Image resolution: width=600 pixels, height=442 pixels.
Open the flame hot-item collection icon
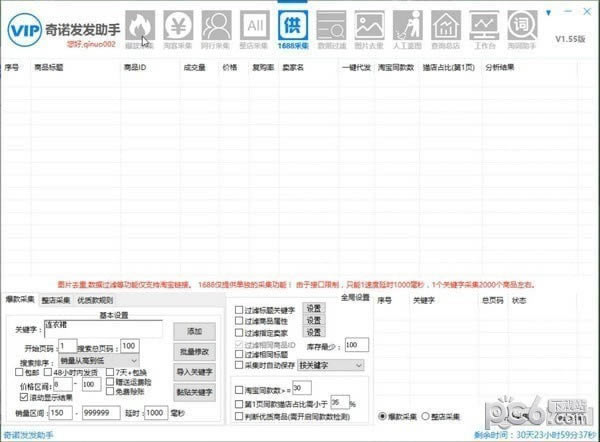[140, 26]
